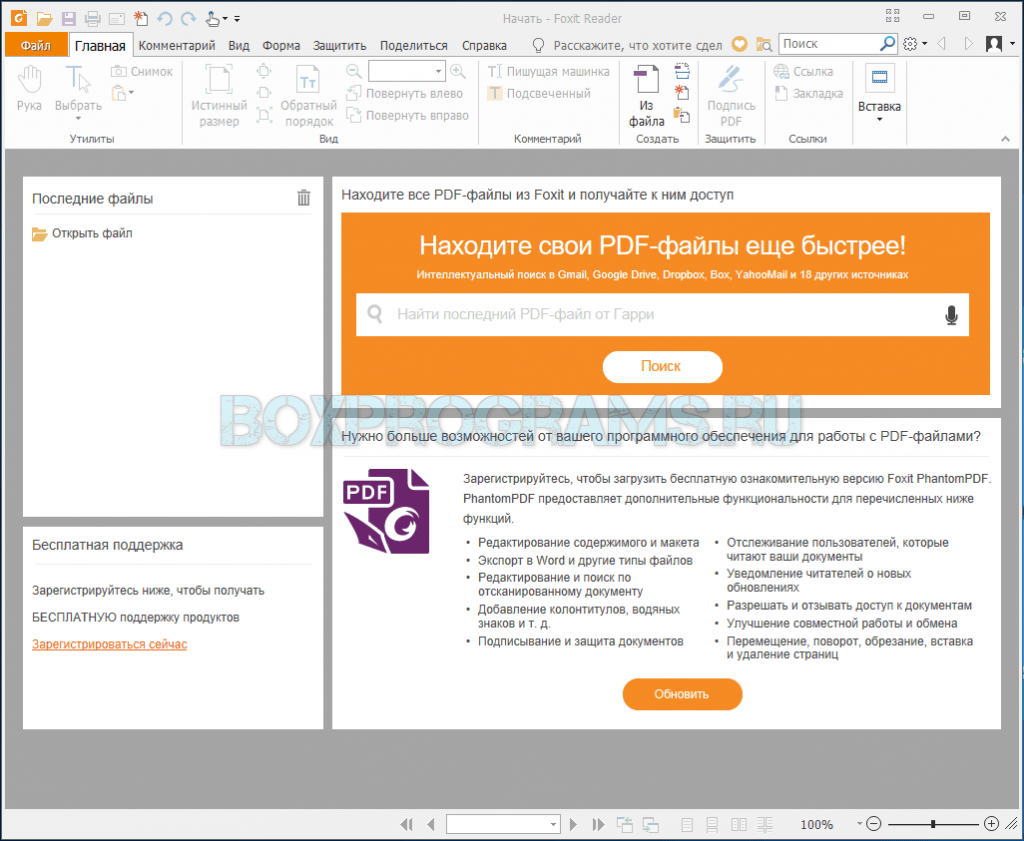This screenshot has width=1024, height=841.
Task: Select the Hand (Рука) tool
Action: (29, 88)
